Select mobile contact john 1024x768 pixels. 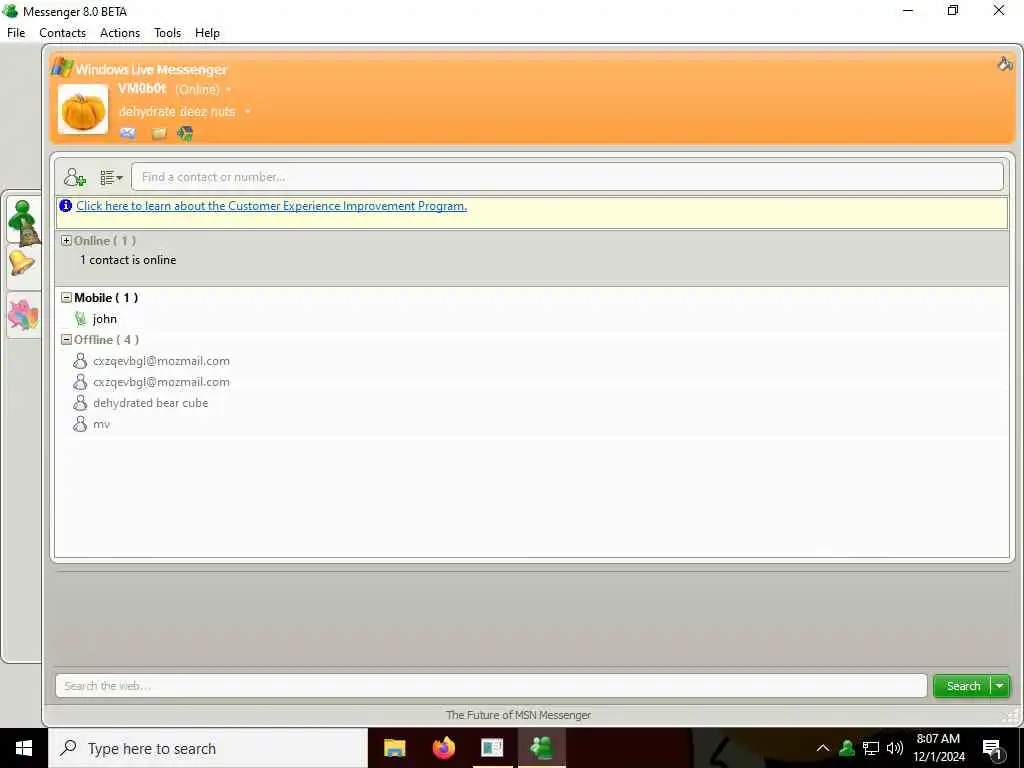(x=104, y=319)
